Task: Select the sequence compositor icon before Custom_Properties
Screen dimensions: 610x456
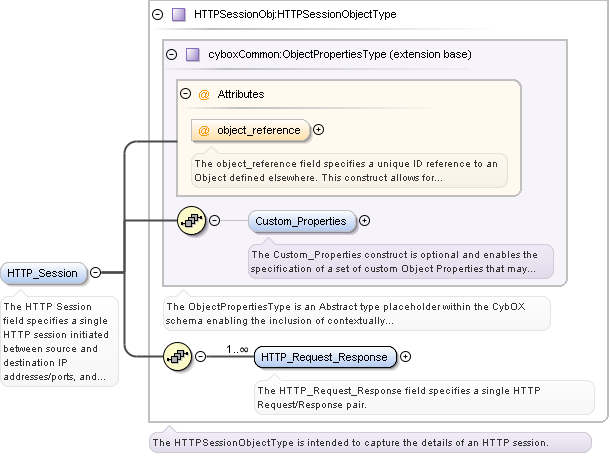Action: (x=191, y=221)
